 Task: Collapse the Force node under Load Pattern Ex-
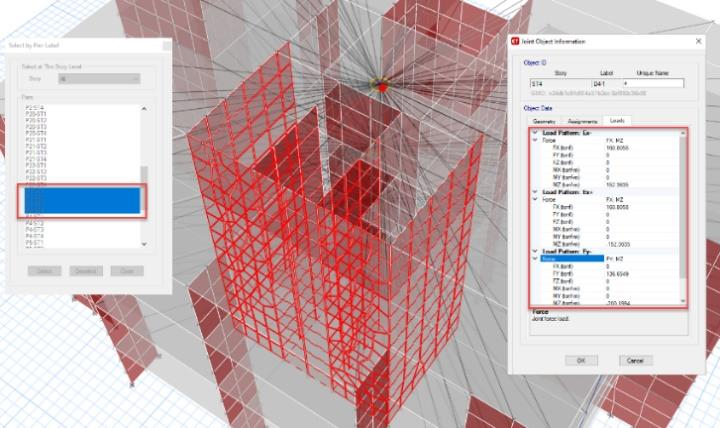[535, 140]
